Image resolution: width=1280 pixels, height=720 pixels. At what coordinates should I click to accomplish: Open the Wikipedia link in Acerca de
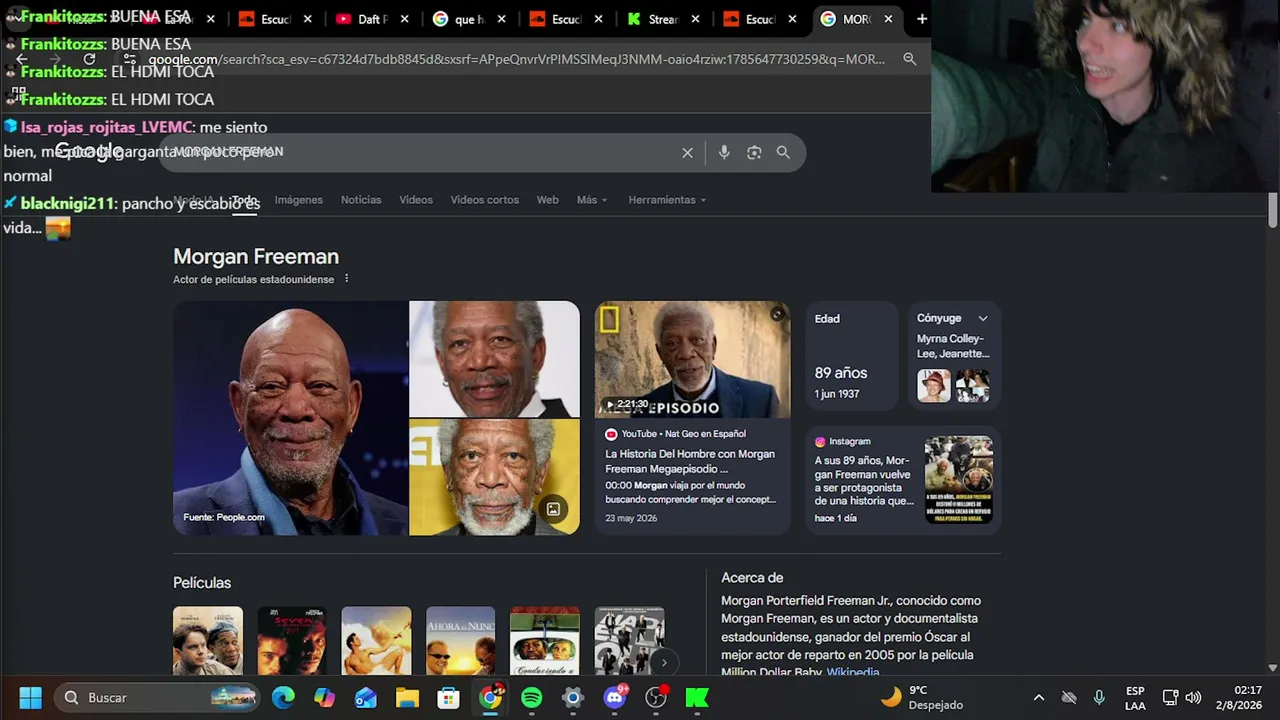(x=853, y=672)
